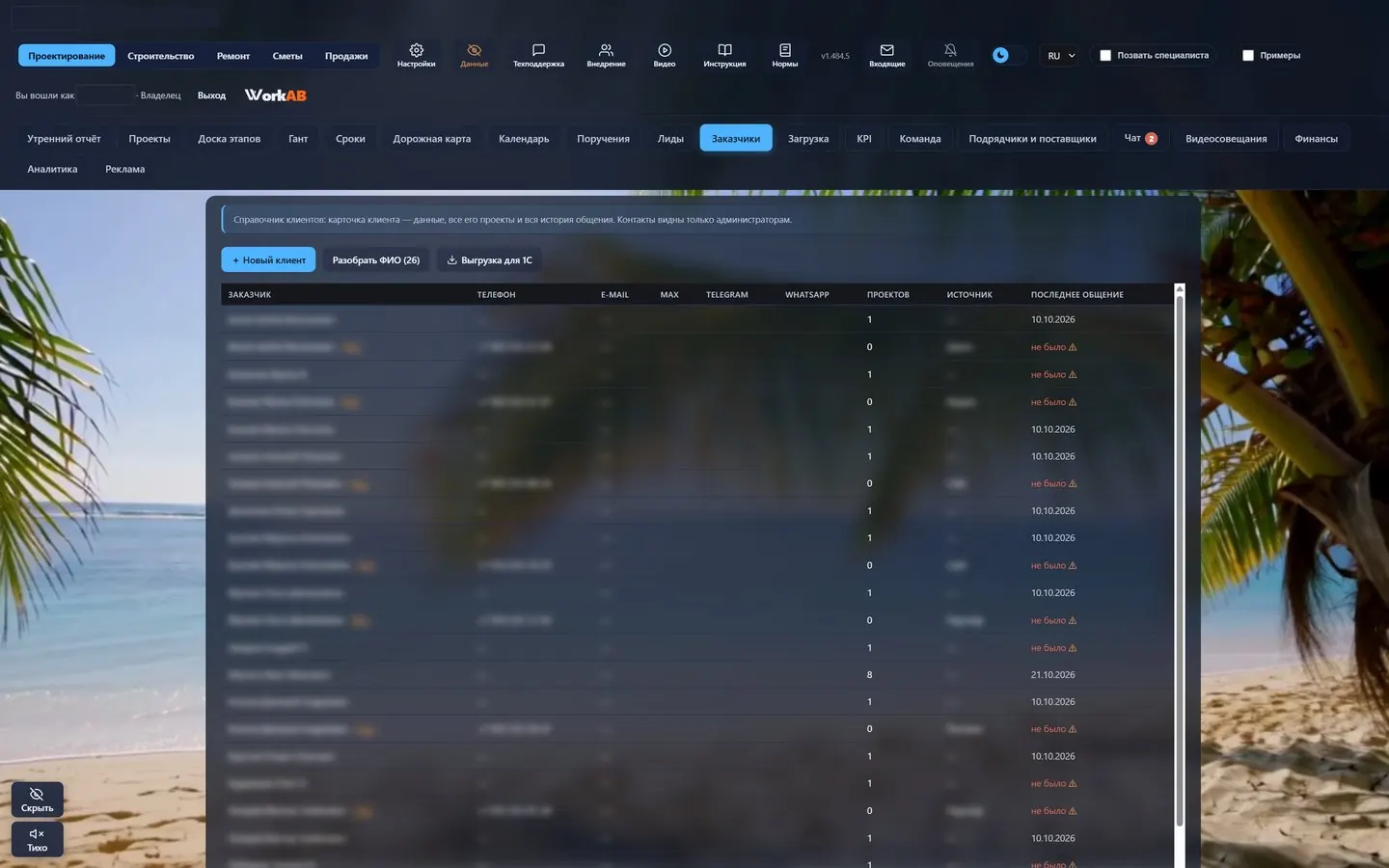Click the Скрыть button at bottom left
This screenshot has height=868, width=1389.
(x=37, y=800)
